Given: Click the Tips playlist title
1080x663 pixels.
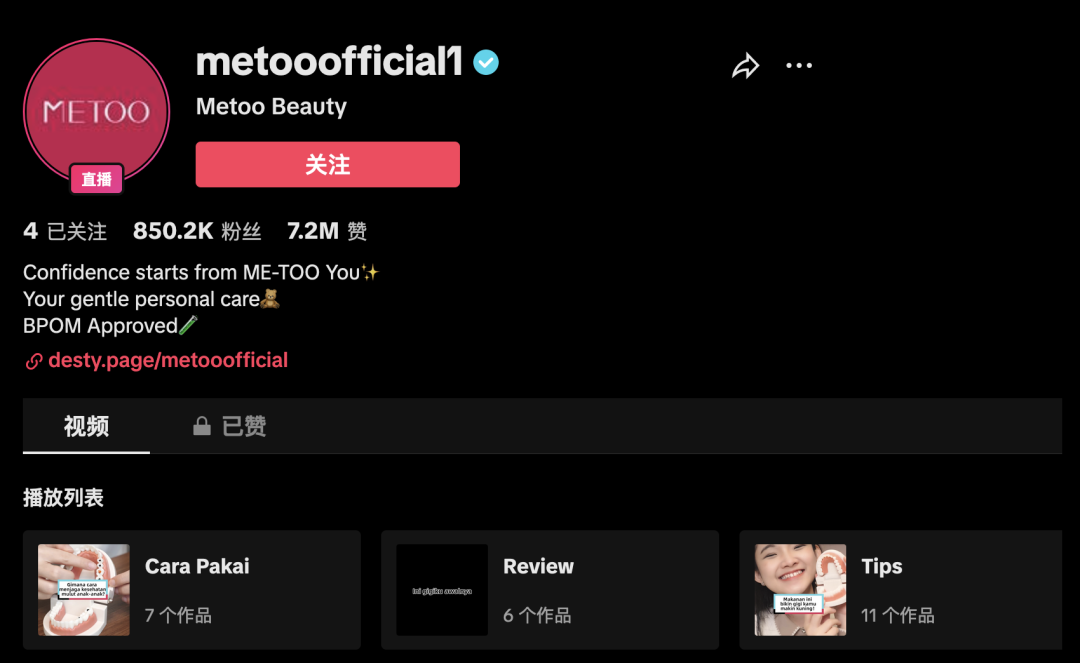Looking at the screenshot, I should click(x=881, y=566).
